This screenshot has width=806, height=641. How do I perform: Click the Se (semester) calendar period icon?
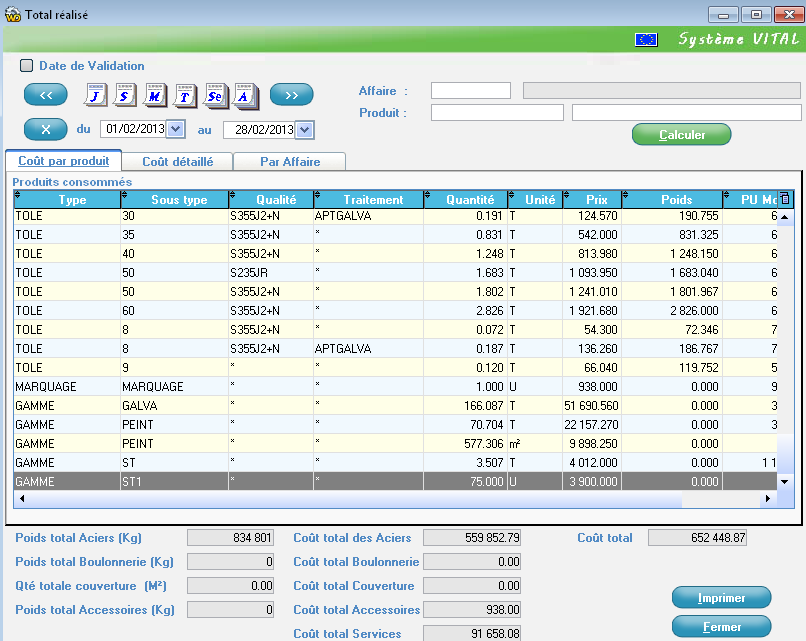[x=217, y=95]
